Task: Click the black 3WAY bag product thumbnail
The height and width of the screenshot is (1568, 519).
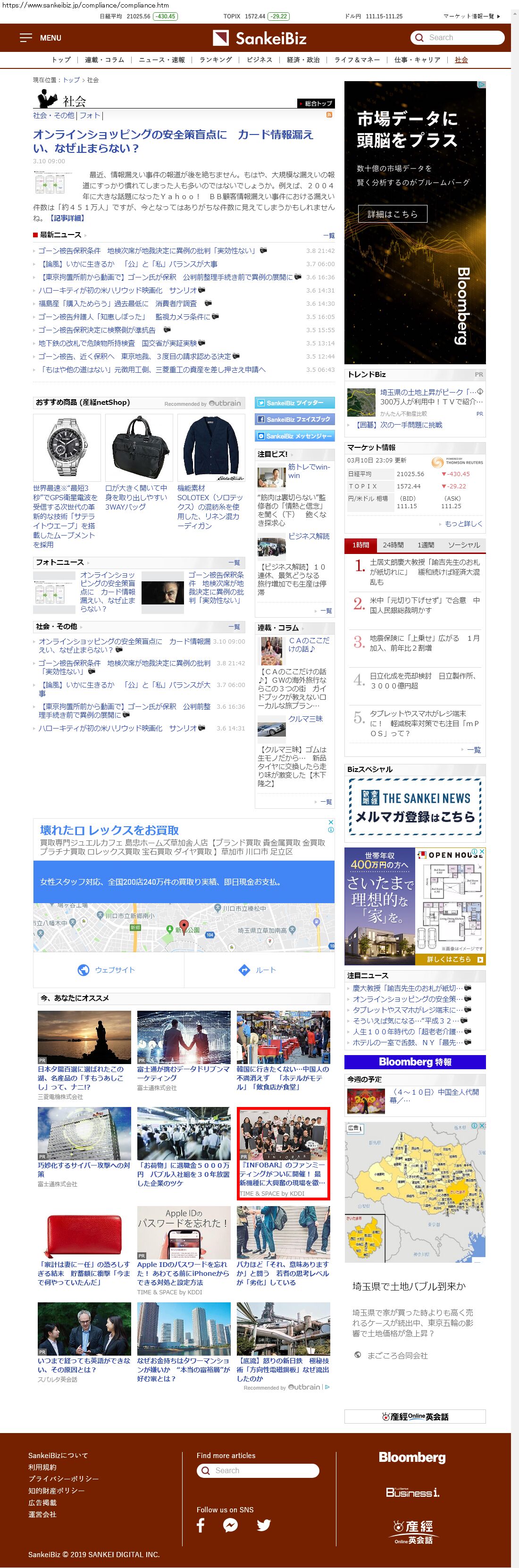Action: [139, 448]
